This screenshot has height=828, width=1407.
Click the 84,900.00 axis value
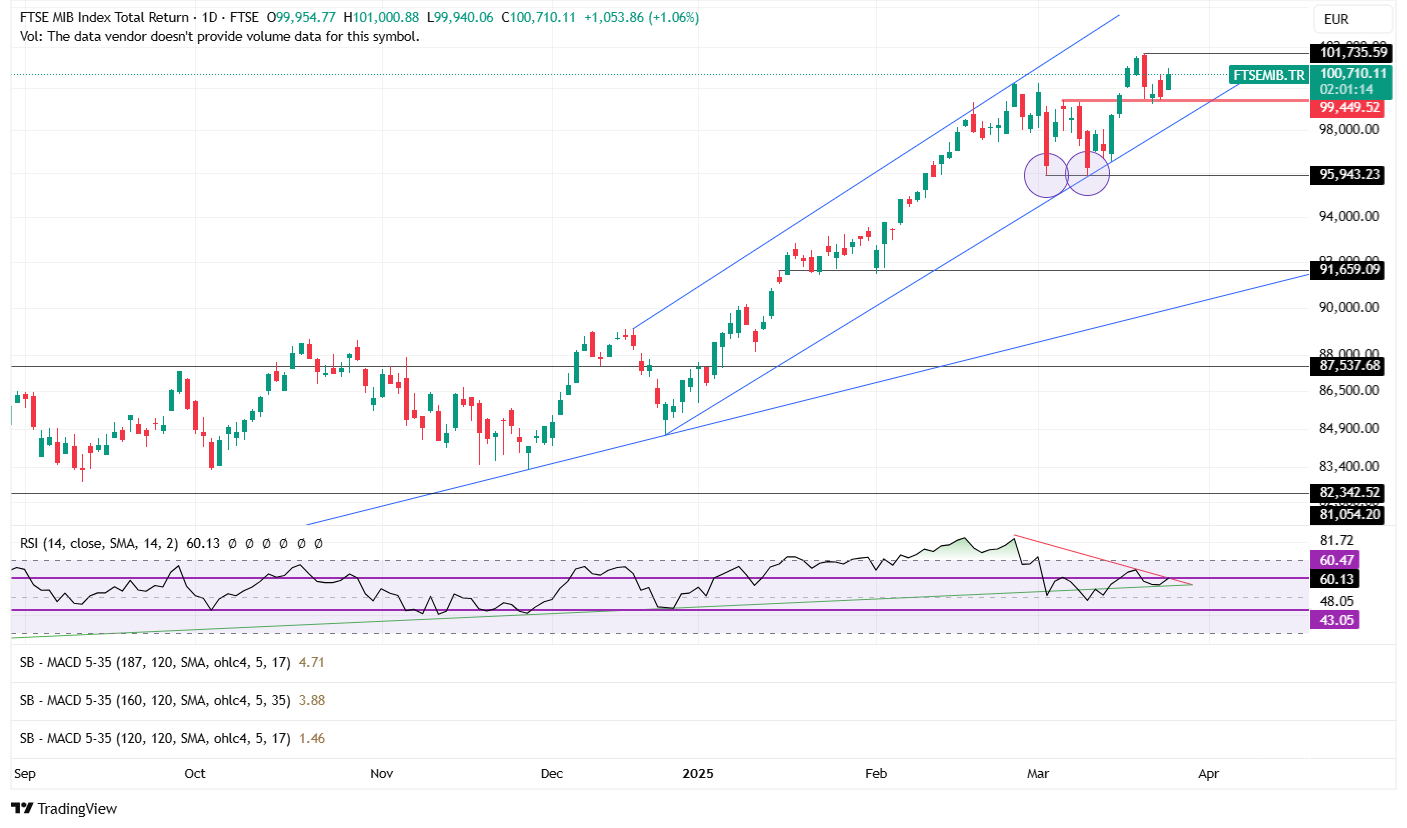click(1349, 428)
